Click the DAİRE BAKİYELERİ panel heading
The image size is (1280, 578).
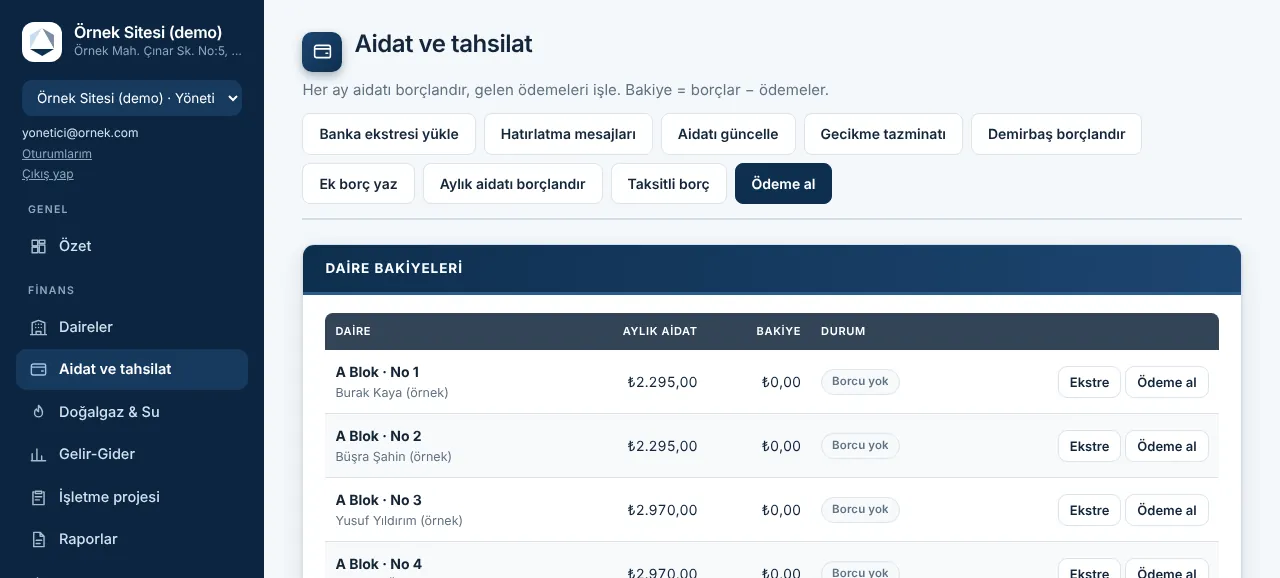[x=394, y=269]
